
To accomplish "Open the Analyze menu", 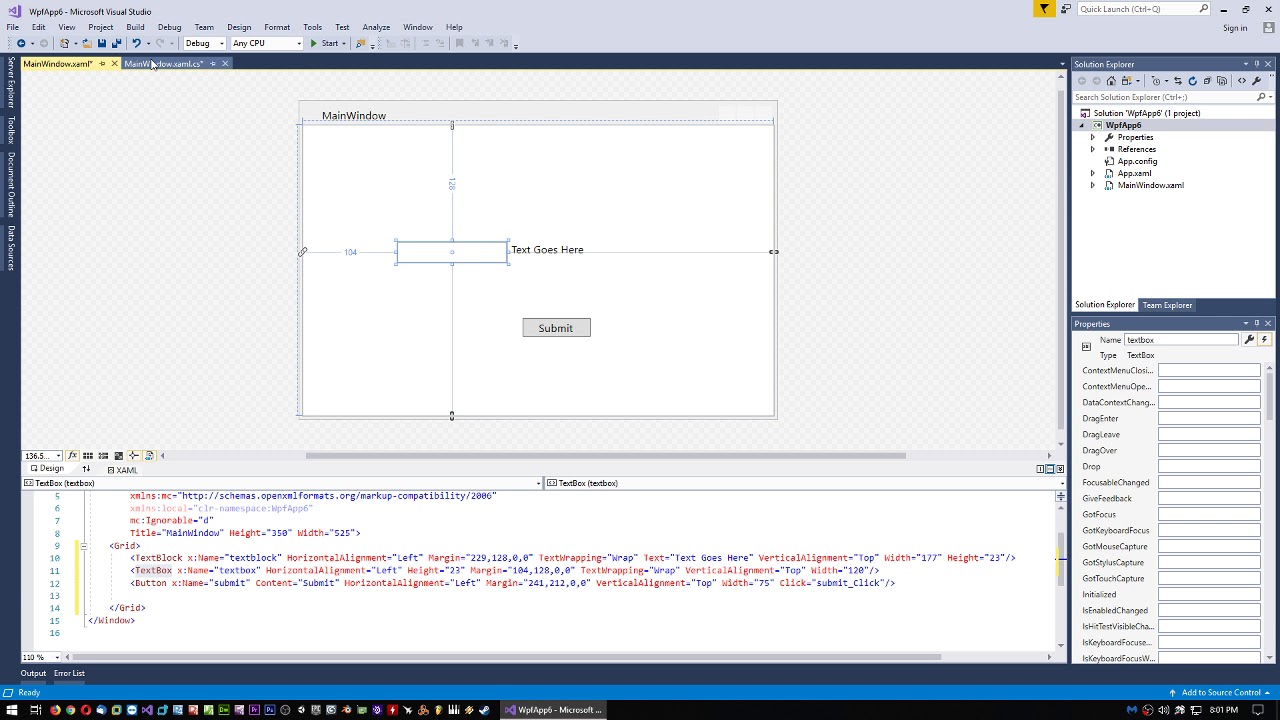I will point(376,27).
